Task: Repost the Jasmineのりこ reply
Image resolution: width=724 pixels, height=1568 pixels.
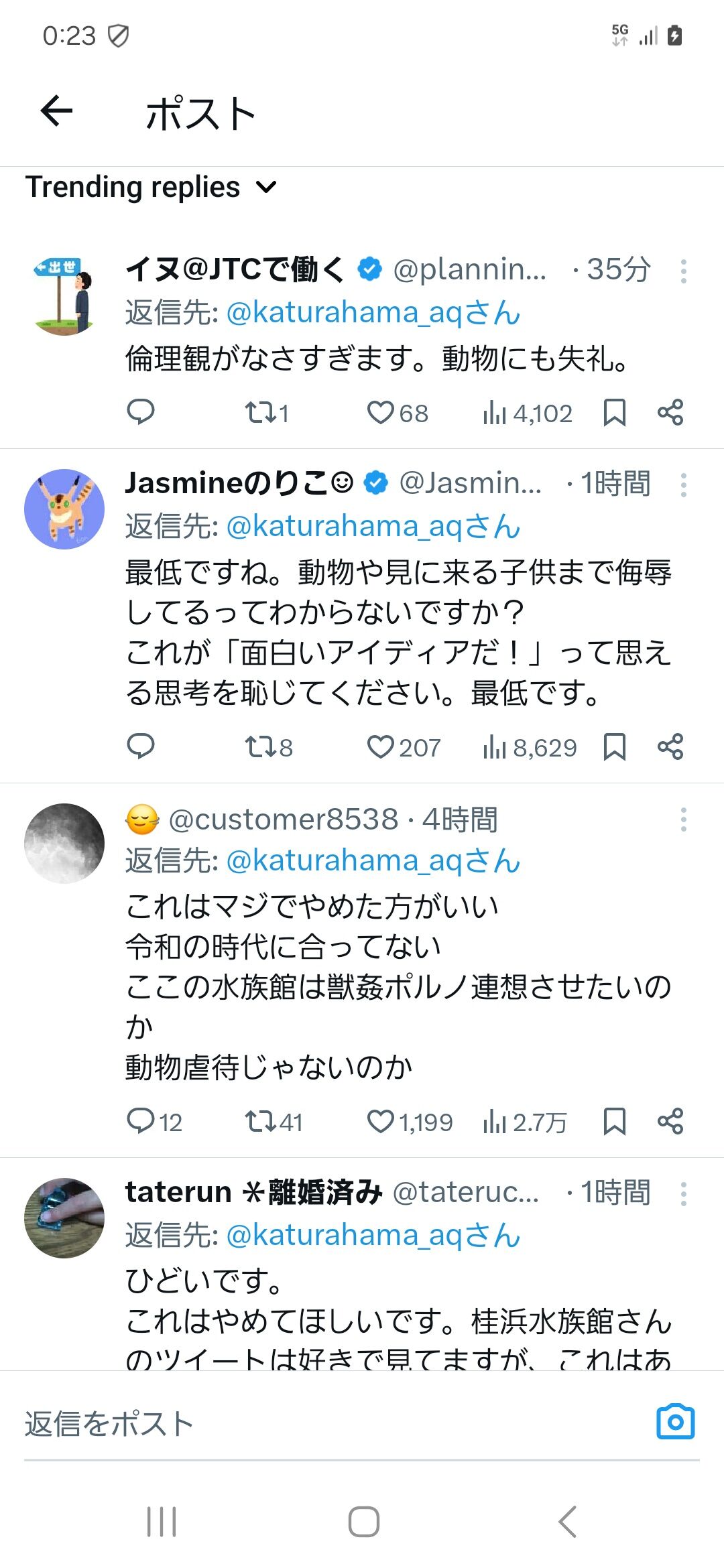Action: [x=269, y=747]
